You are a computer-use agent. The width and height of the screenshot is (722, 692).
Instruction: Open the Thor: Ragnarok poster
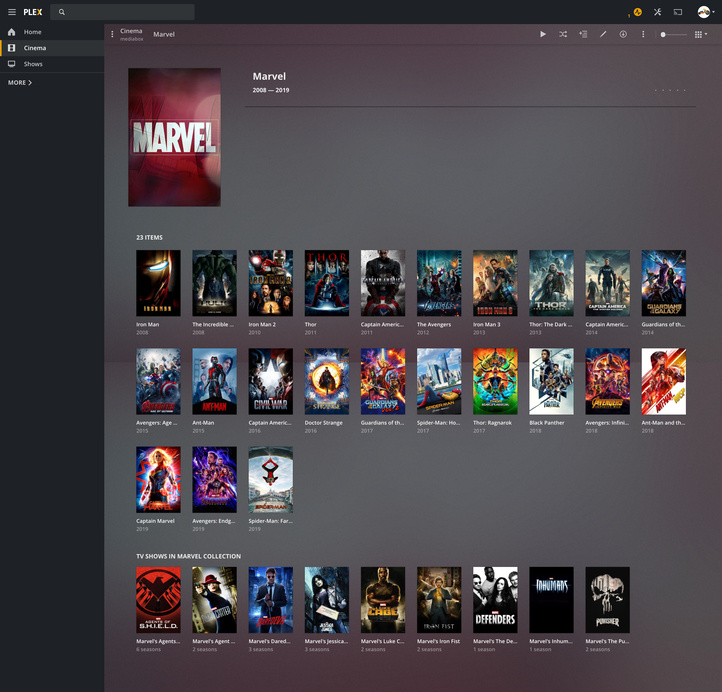(x=495, y=381)
